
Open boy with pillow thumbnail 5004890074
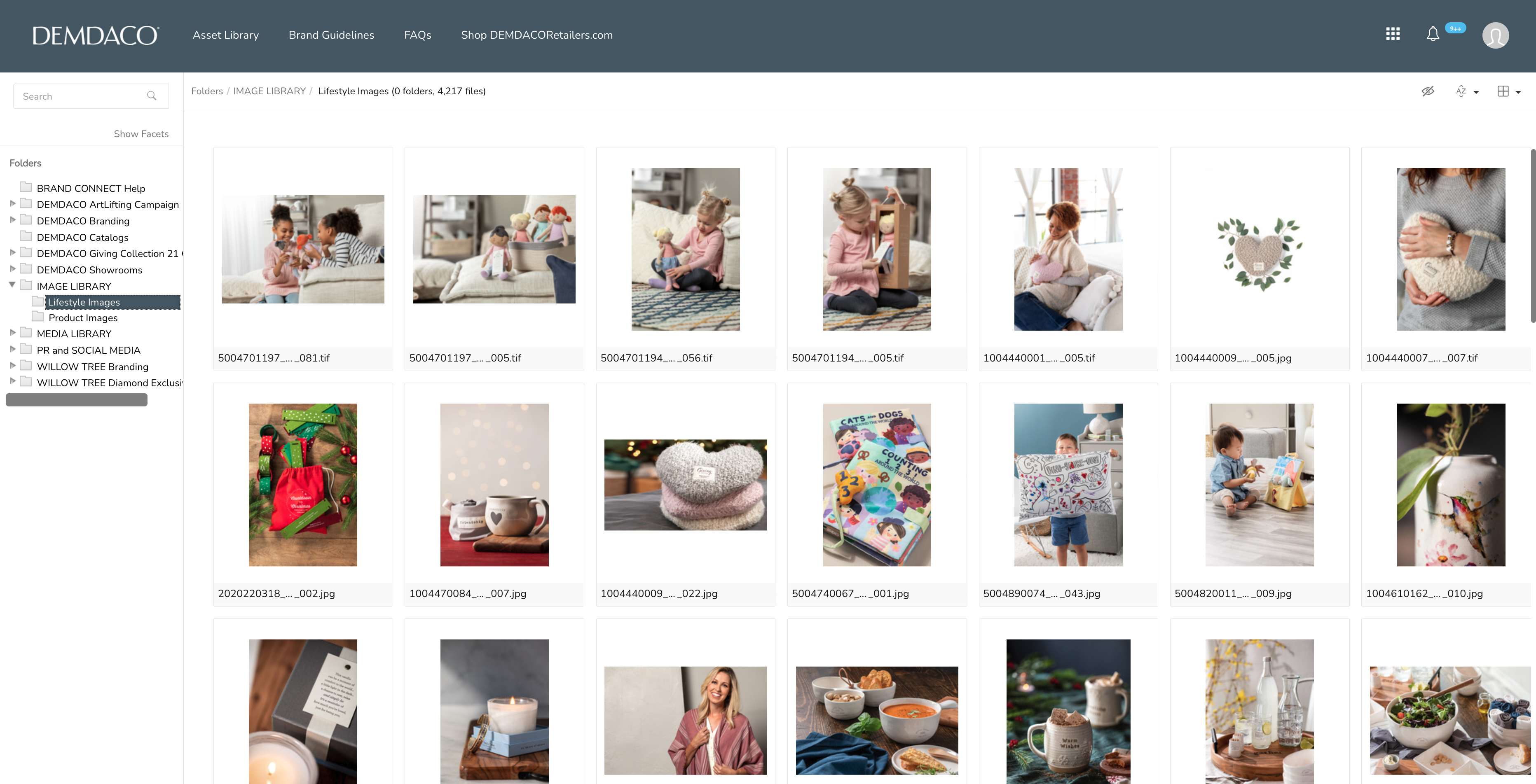point(1068,485)
